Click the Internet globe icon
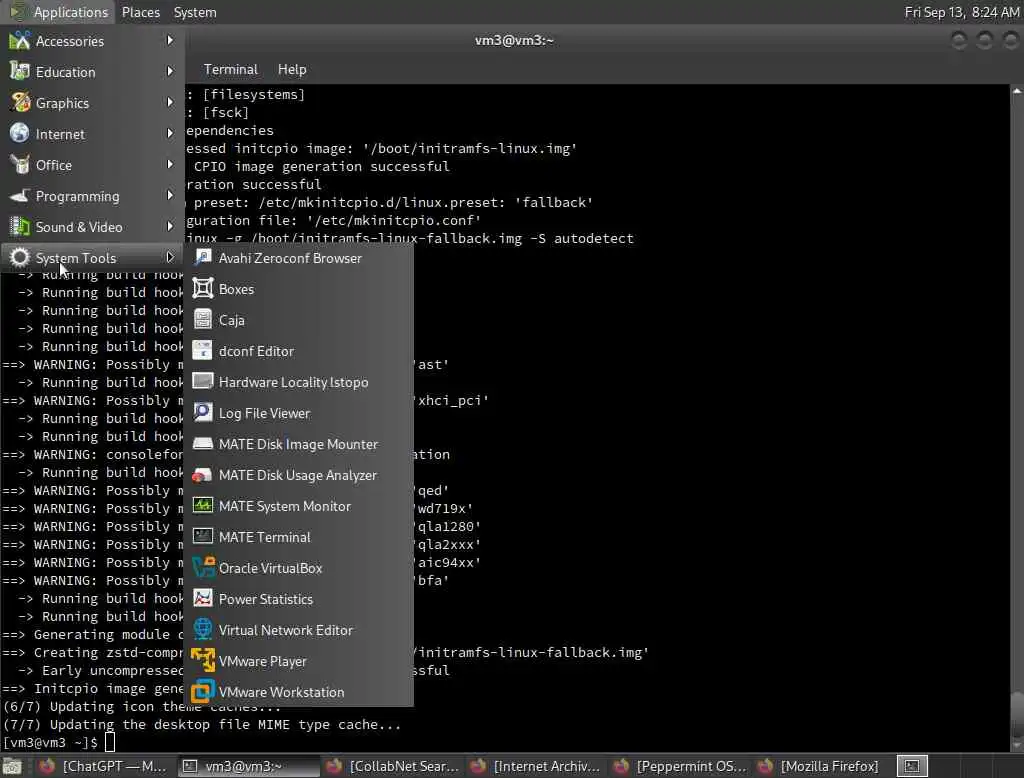This screenshot has width=1024, height=778. pyautogui.click(x=20, y=133)
